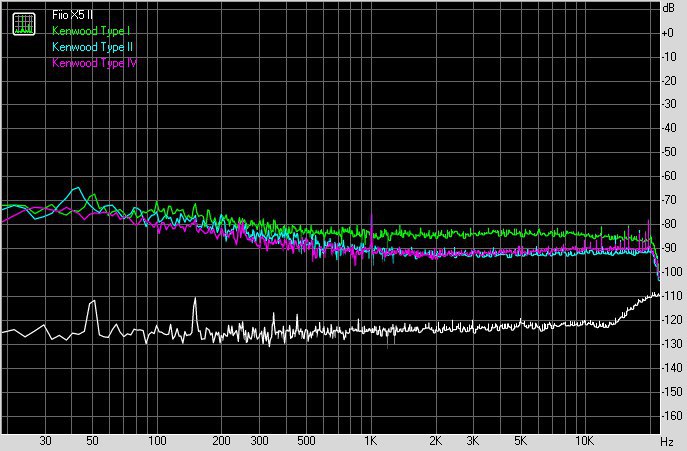Viewport: 687px width, 451px height.
Task: Select the Kenwood Type II legend entry
Action: coord(92,46)
